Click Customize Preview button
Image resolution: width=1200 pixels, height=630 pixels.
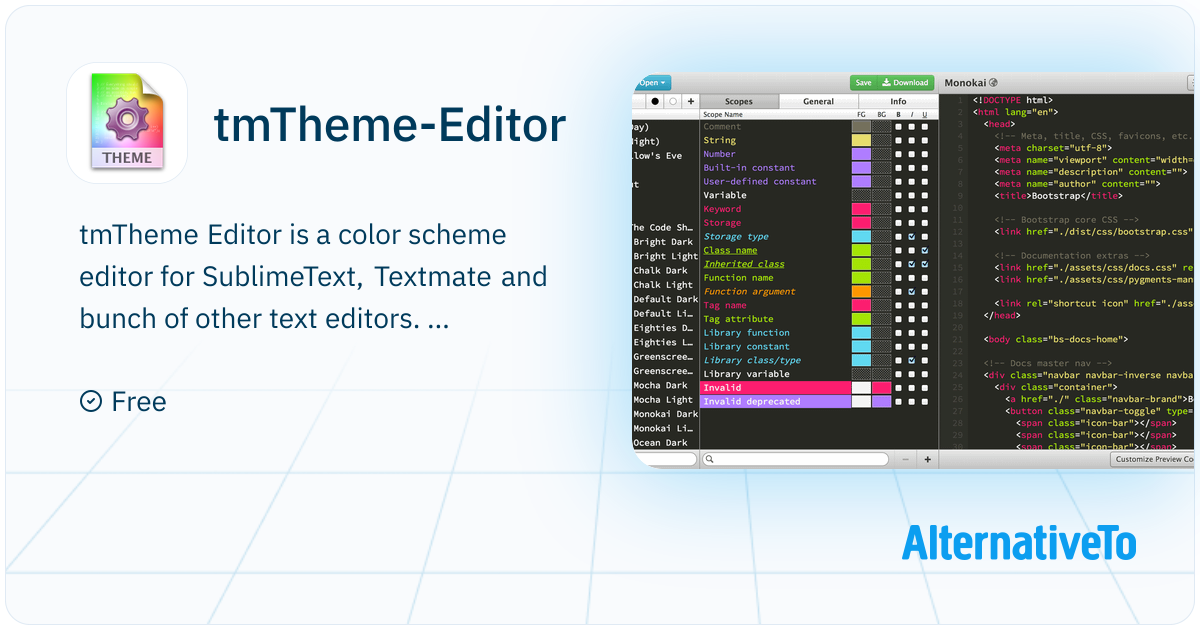coord(1152,459)
